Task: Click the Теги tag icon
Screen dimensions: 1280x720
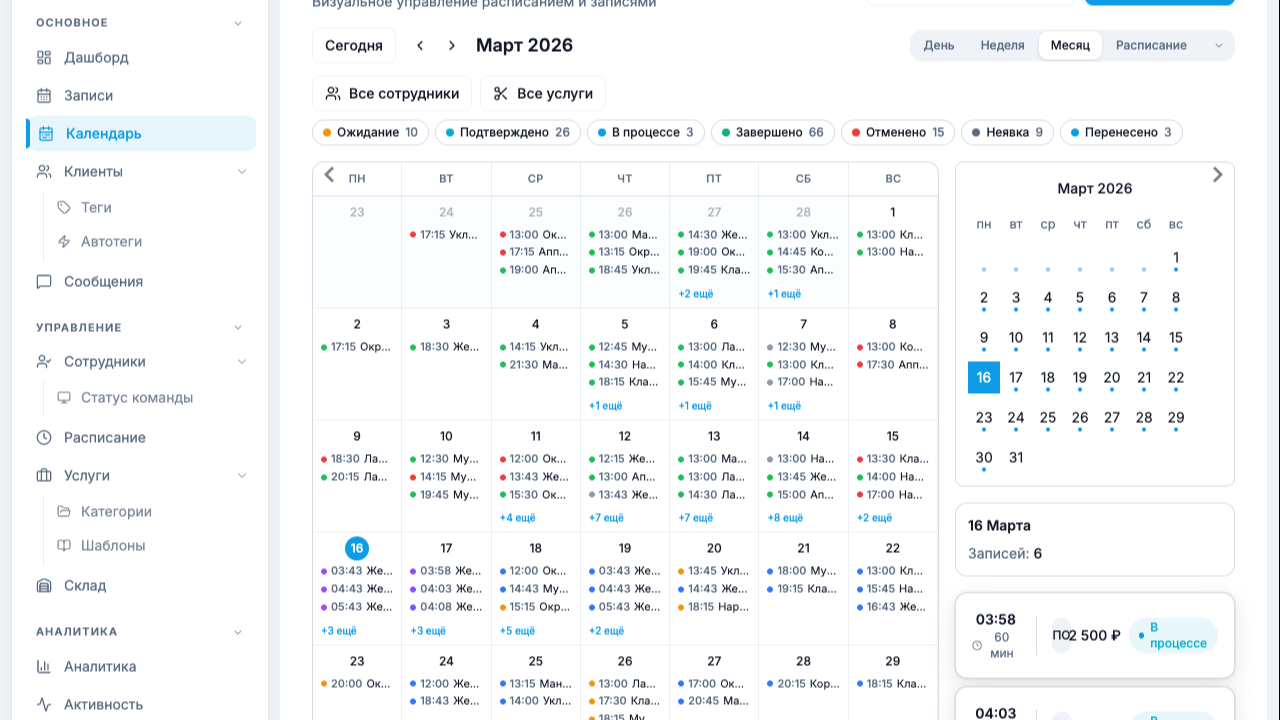Action: [x=64, y=208]
